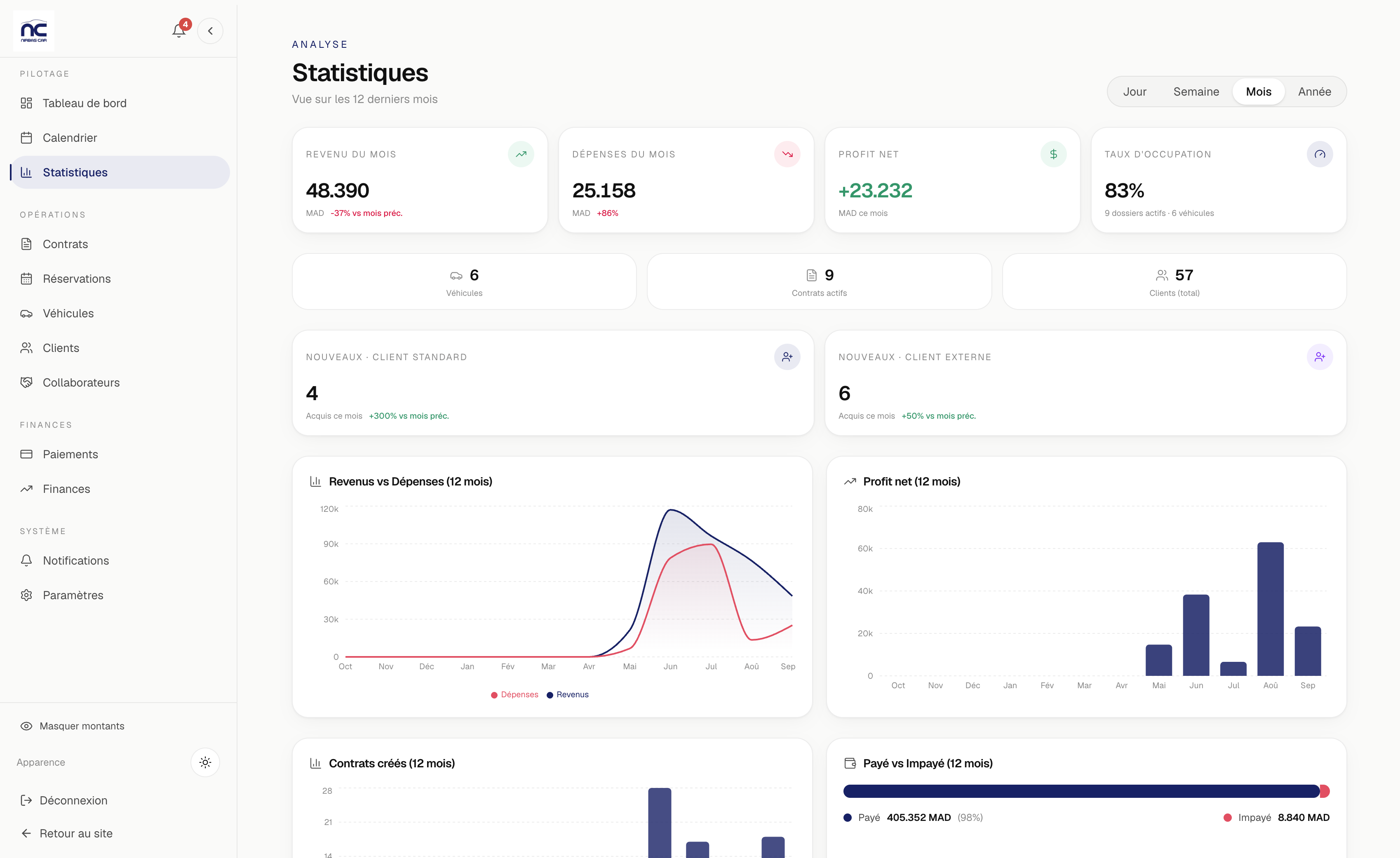Click the navy Payé legend dot
This screenshot has height=858, width=1400.
point(848,818)
